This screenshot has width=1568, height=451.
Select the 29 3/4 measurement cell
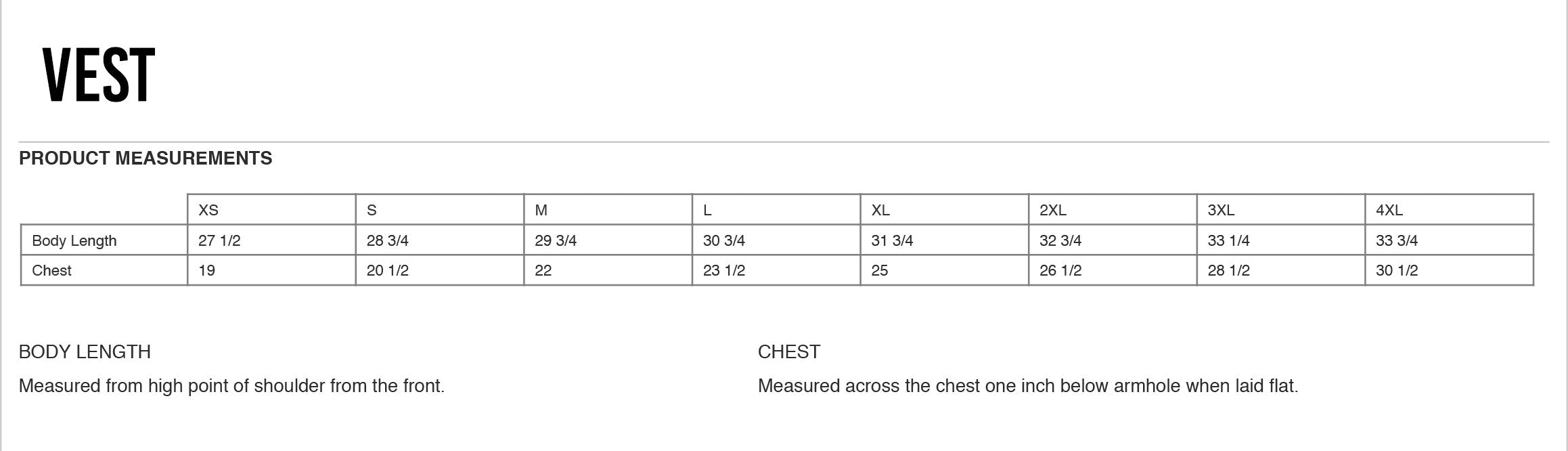(556, 240)
